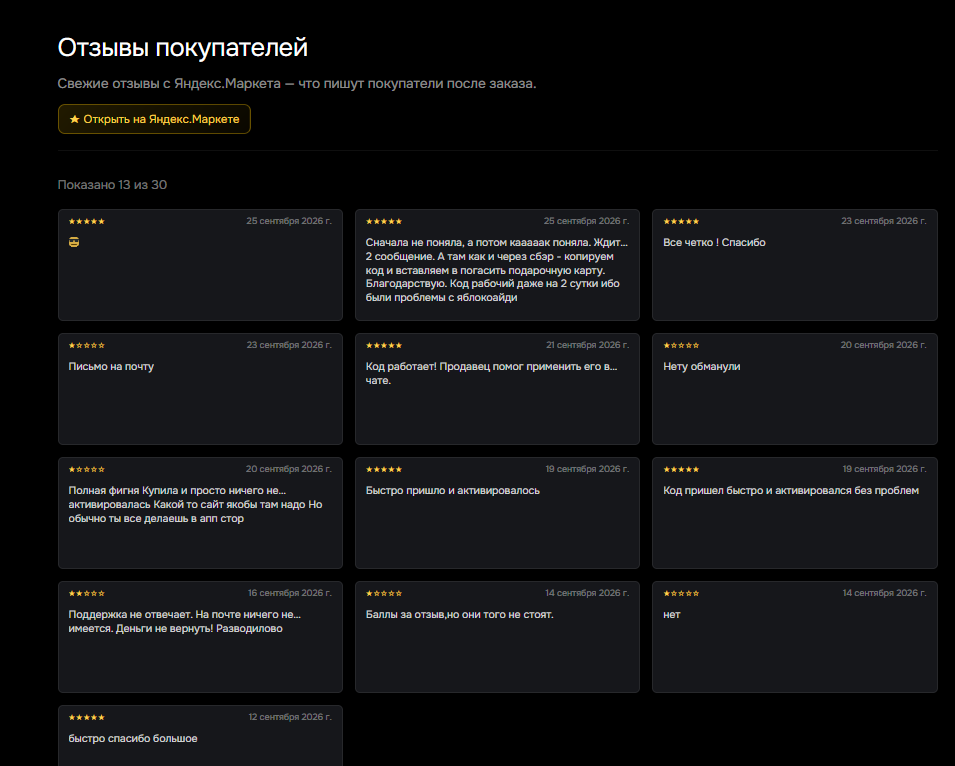Select the review text 'Сначала не поняла, а потом'
The width and height of the screenshot is (955, 766).
(496, 270)
